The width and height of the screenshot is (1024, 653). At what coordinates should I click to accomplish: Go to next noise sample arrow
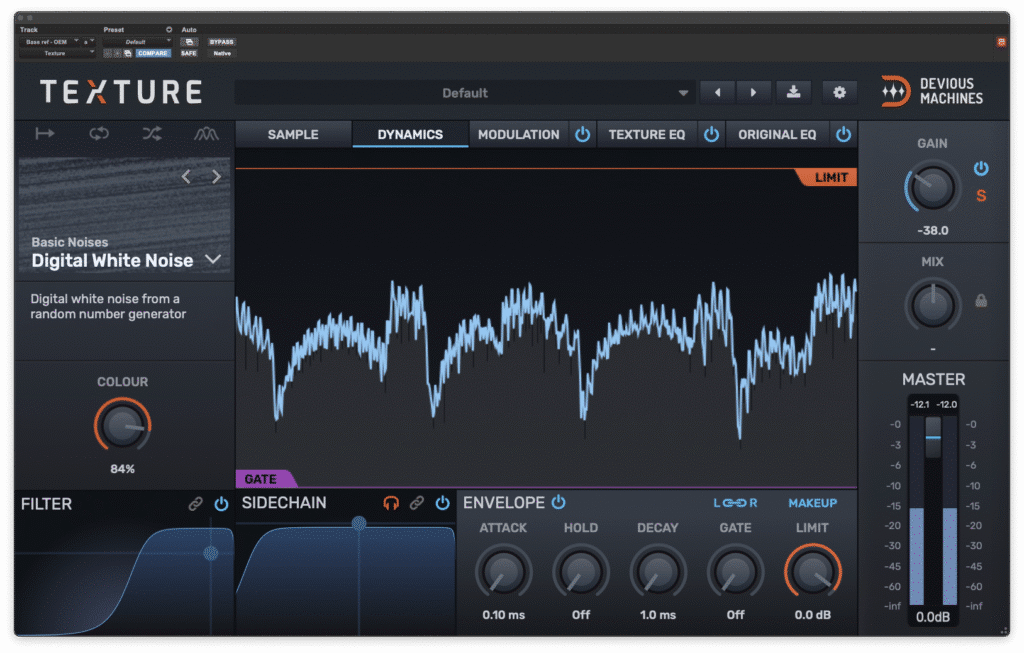coord(216,176)
